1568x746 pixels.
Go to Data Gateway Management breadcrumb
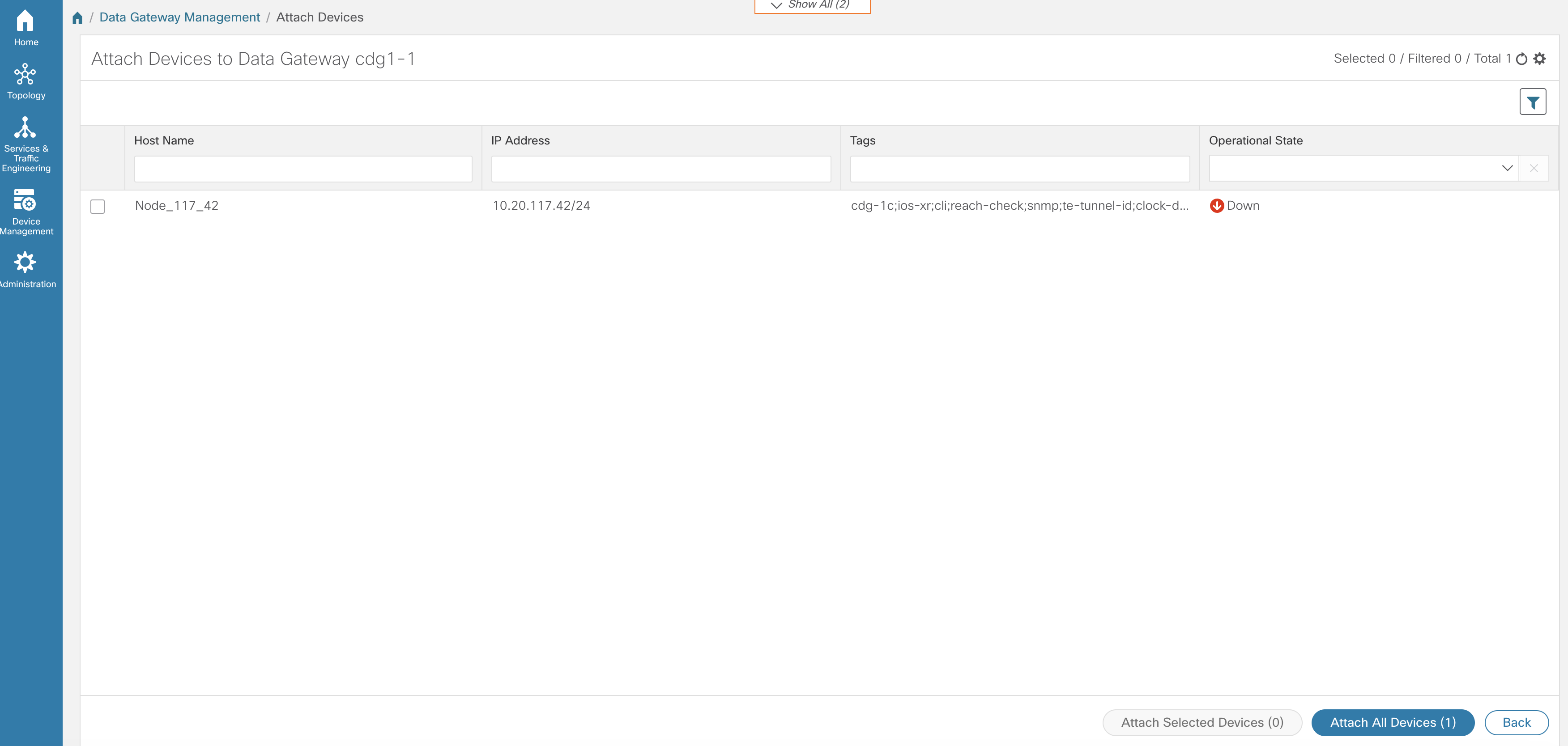point(179,17)
